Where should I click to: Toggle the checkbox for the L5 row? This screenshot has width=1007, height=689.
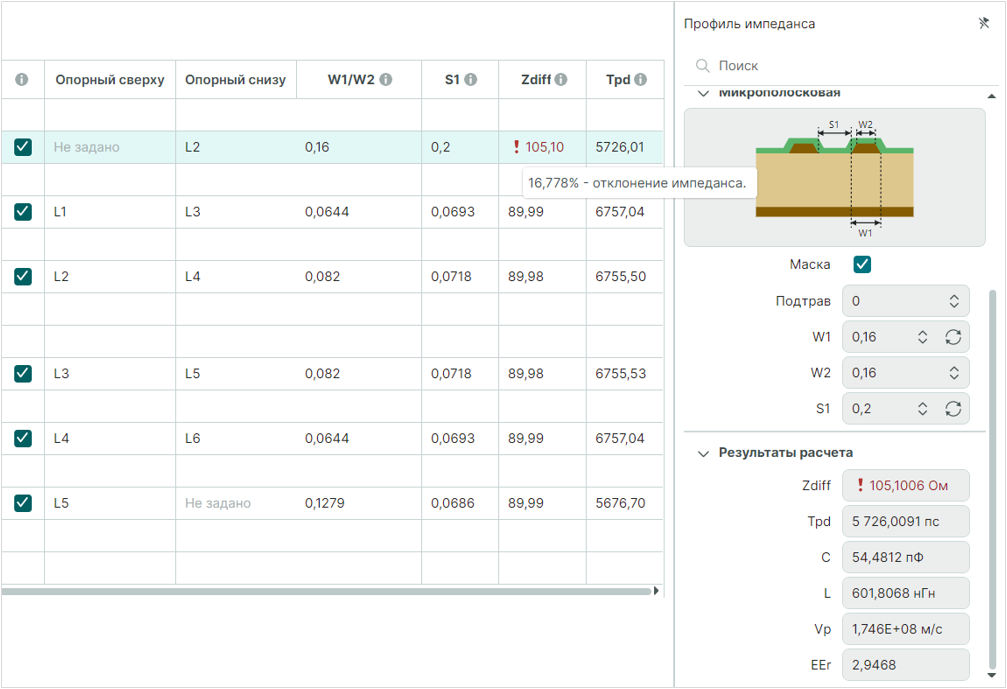(23, 503)
